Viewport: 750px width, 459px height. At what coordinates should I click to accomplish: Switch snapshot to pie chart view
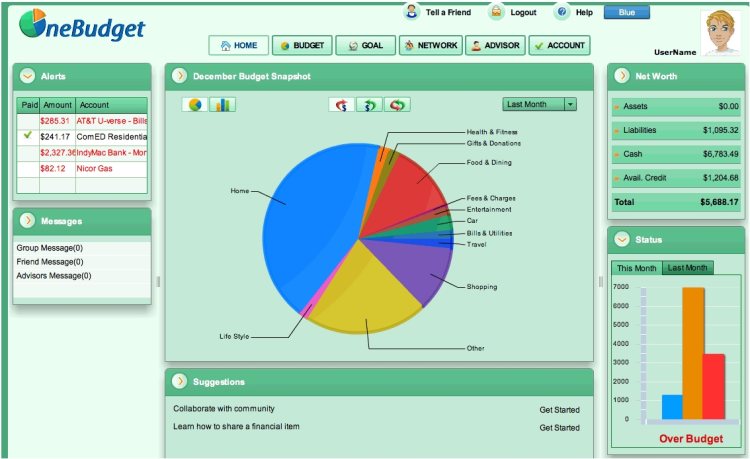(195, 105)
